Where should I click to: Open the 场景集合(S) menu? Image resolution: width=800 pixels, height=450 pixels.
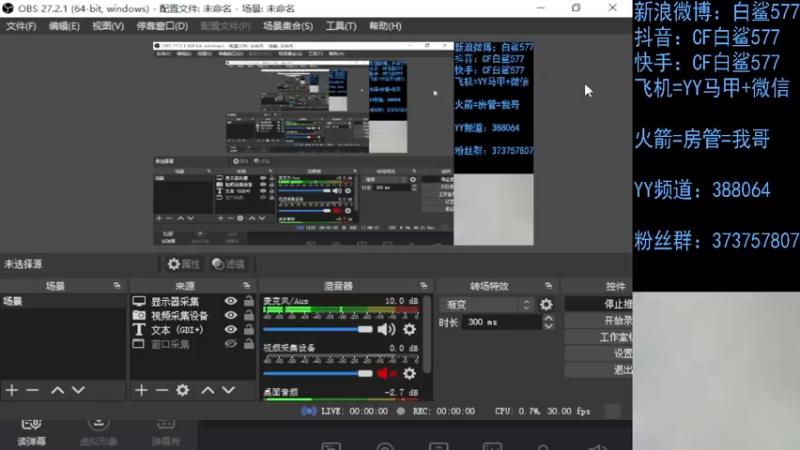(x=288, y=26)
